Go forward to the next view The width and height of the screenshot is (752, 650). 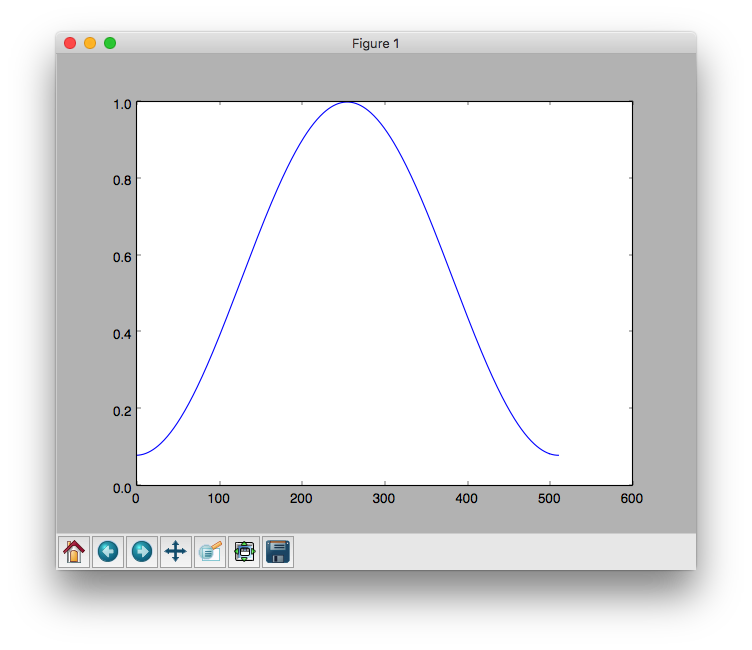142,552
